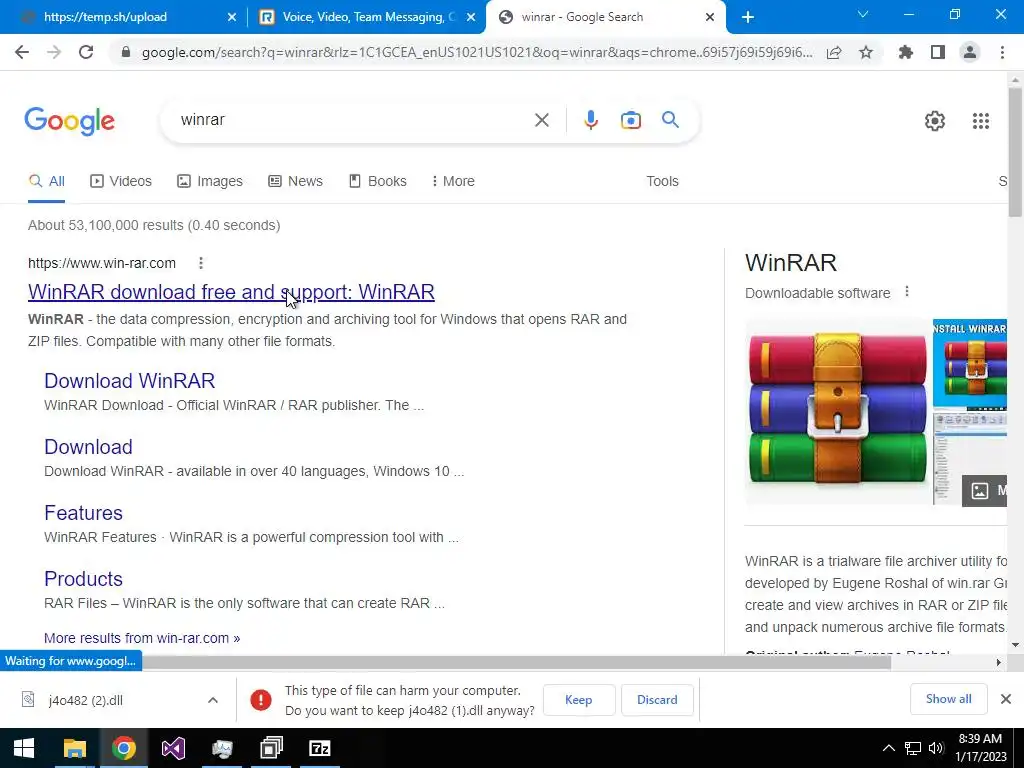Switch to Images search results
The height and width of the screenshot is (768, 1024).
click(210, 182)
